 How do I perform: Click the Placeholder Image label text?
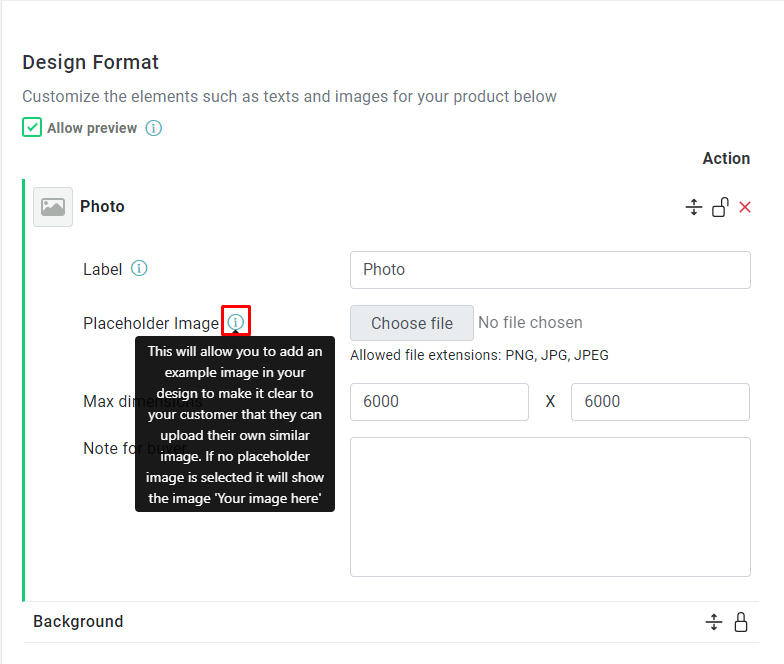point(151,323)
